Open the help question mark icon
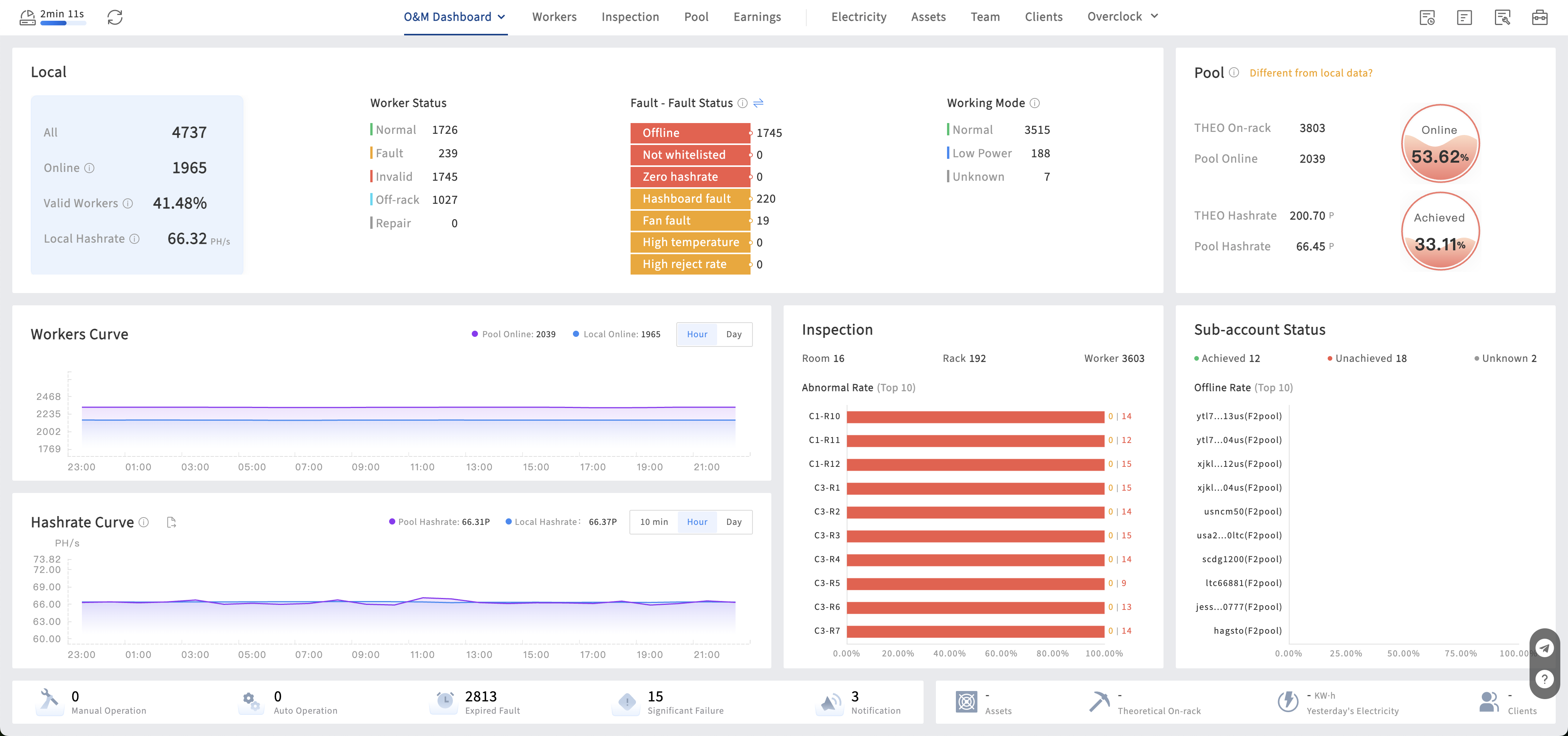The height and width of the screenshot is (736, 1568). pyautogui.click(x=1544, y=679)
